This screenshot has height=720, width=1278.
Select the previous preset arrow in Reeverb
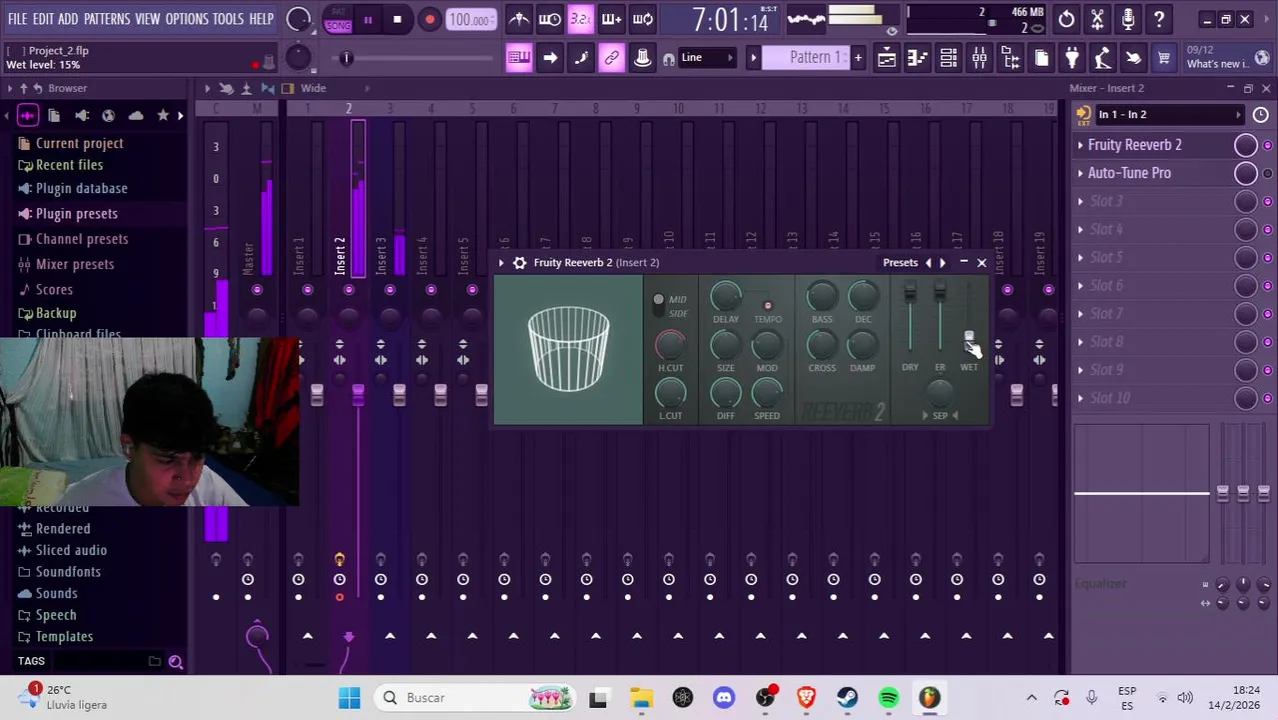click(928, 263)
